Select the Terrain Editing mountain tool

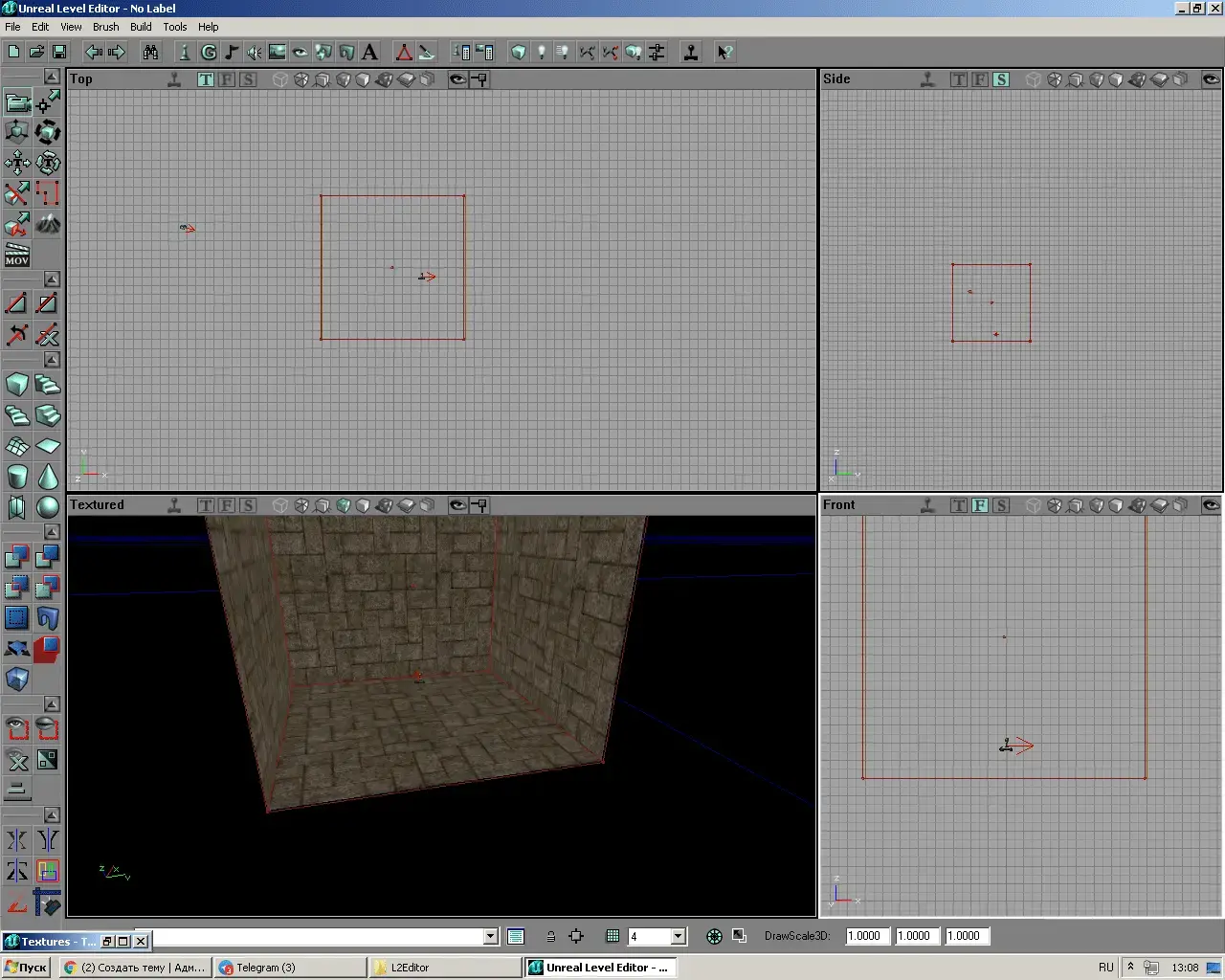coord(48,224)
